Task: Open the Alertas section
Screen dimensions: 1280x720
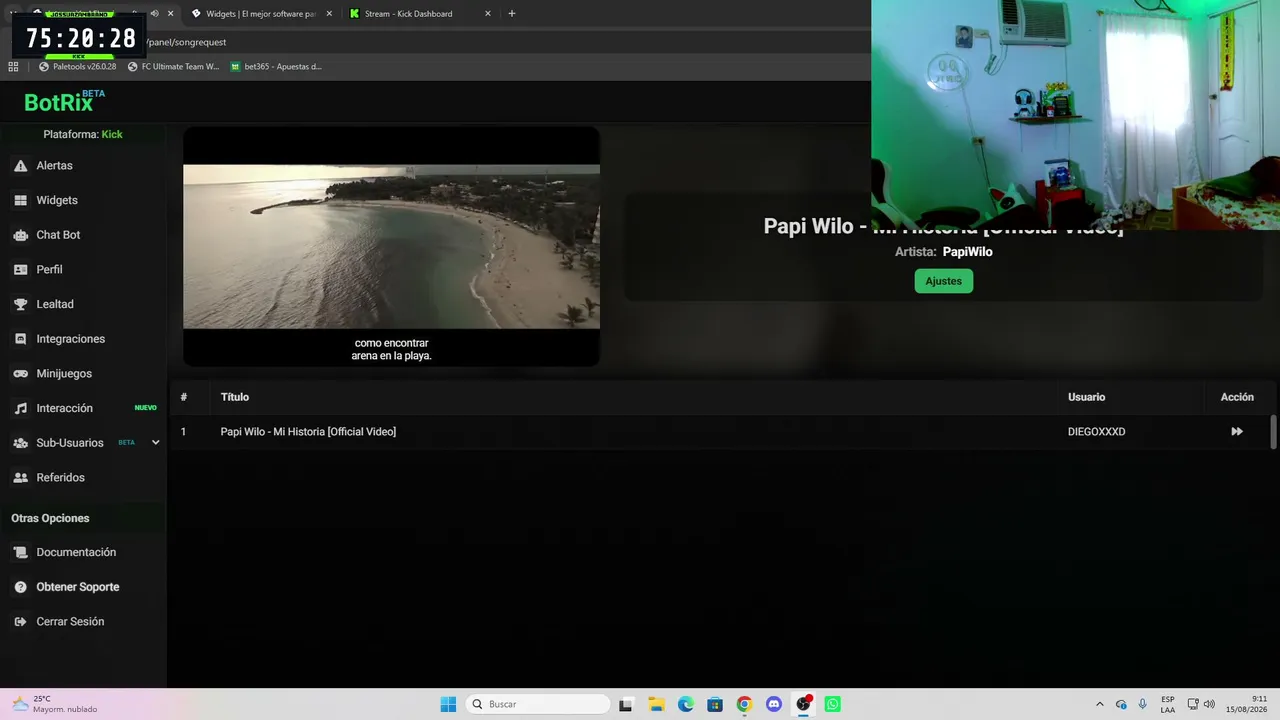Action: pos(55,166)
